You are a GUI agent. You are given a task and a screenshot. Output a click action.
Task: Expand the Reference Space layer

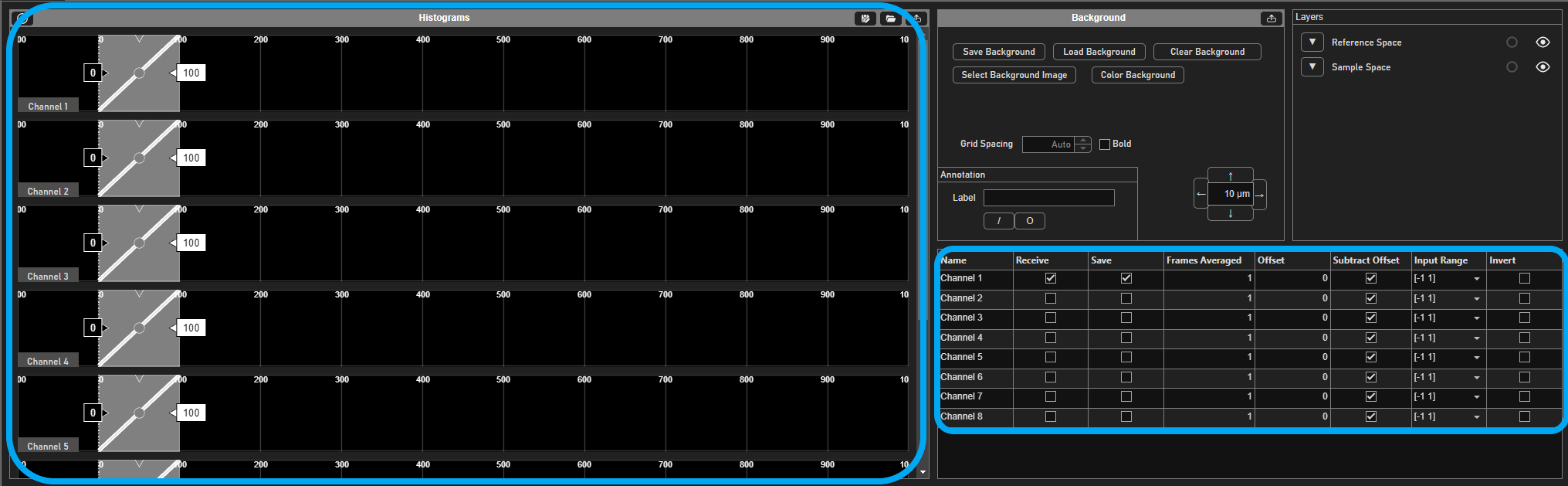pyautogui.click(x=1312, y=42)
